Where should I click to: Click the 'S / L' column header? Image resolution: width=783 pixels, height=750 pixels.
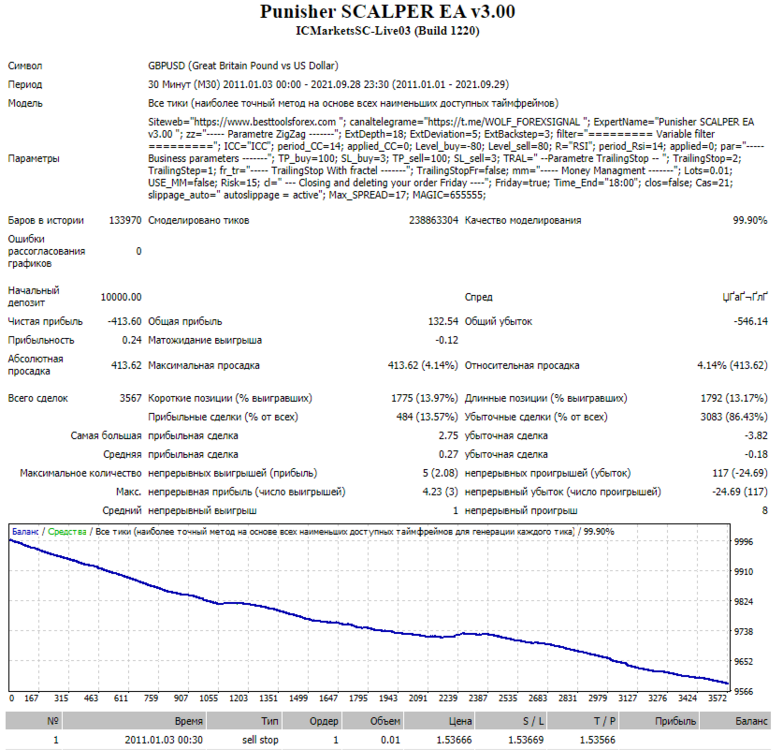tap(511, 721)
